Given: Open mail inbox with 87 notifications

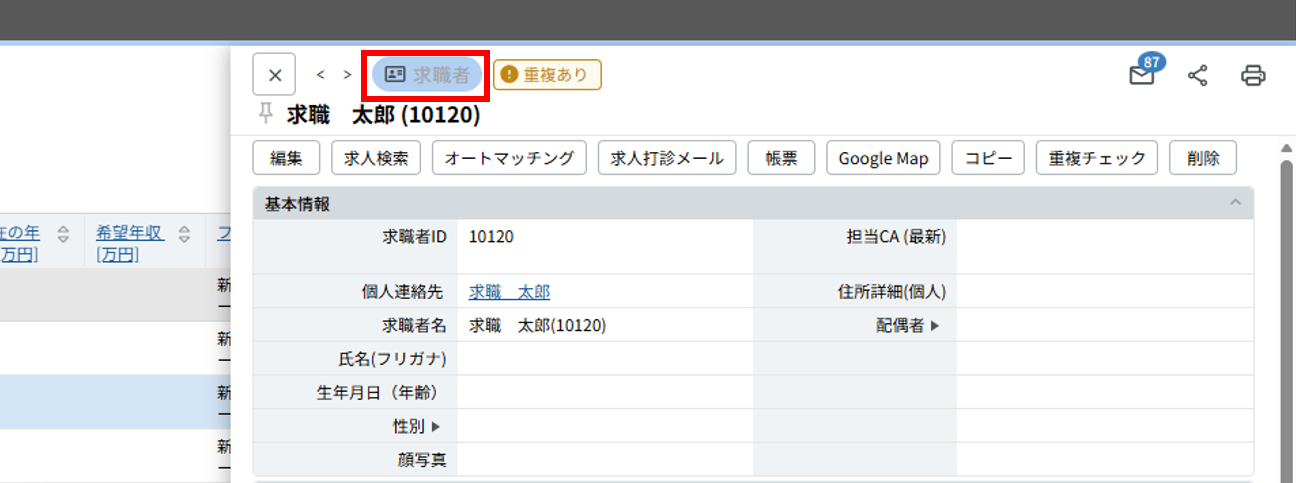Looking at the screenshot, I should tap(1142, 75).
